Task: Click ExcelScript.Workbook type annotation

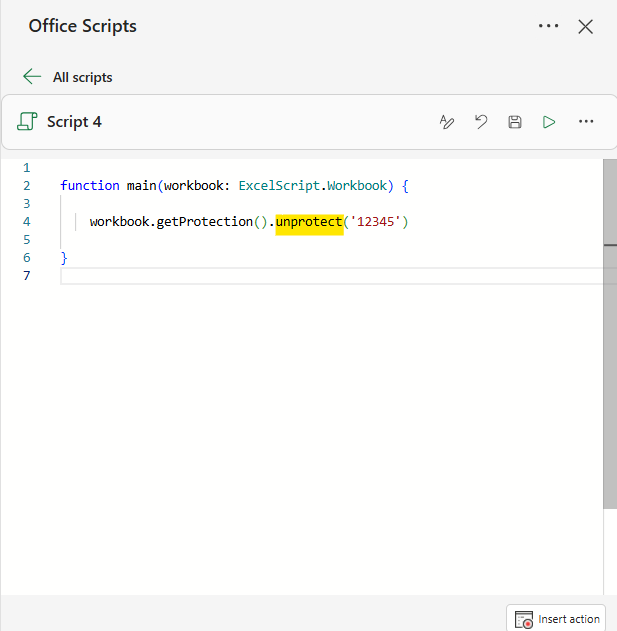Action: (x=313, y=186)
